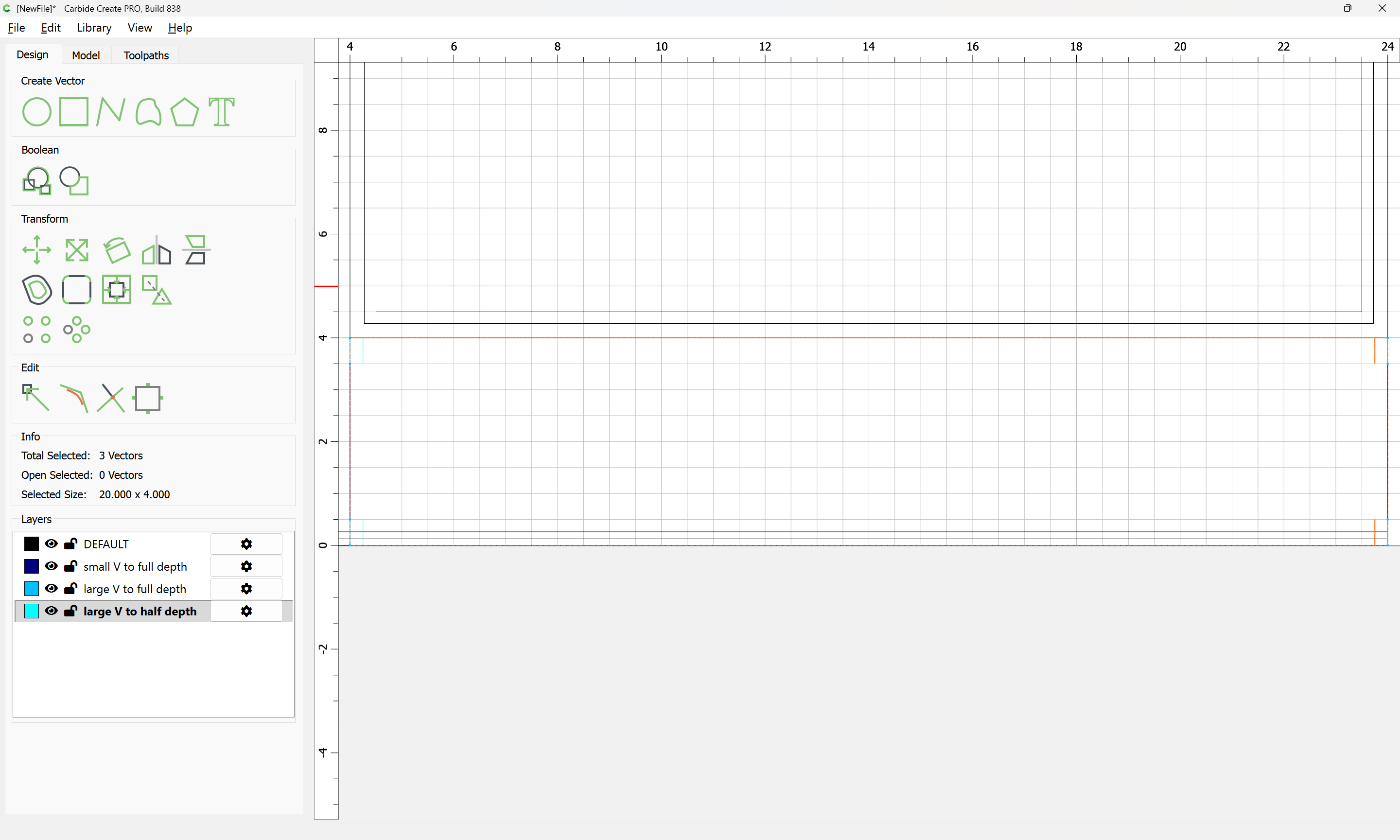Screen dimensions: 1400x840
Task: Select the Polyline tool
Action: pyautogui.click(x=110, y=111)
